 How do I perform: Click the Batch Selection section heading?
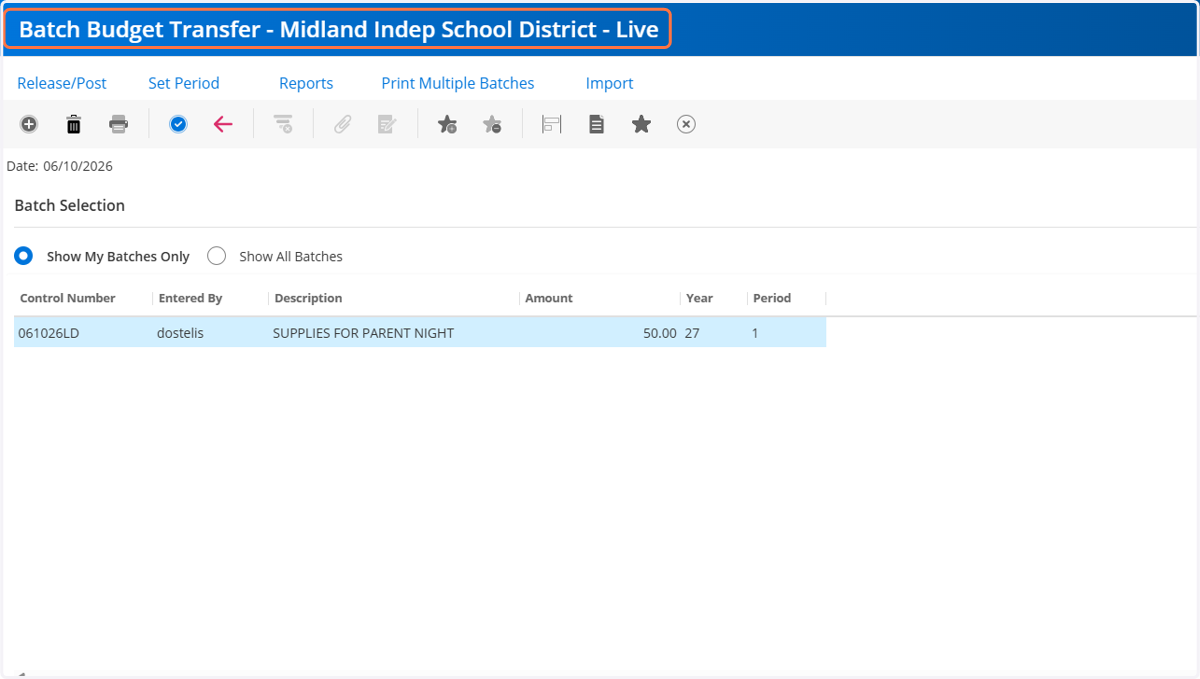coord(70,205)
